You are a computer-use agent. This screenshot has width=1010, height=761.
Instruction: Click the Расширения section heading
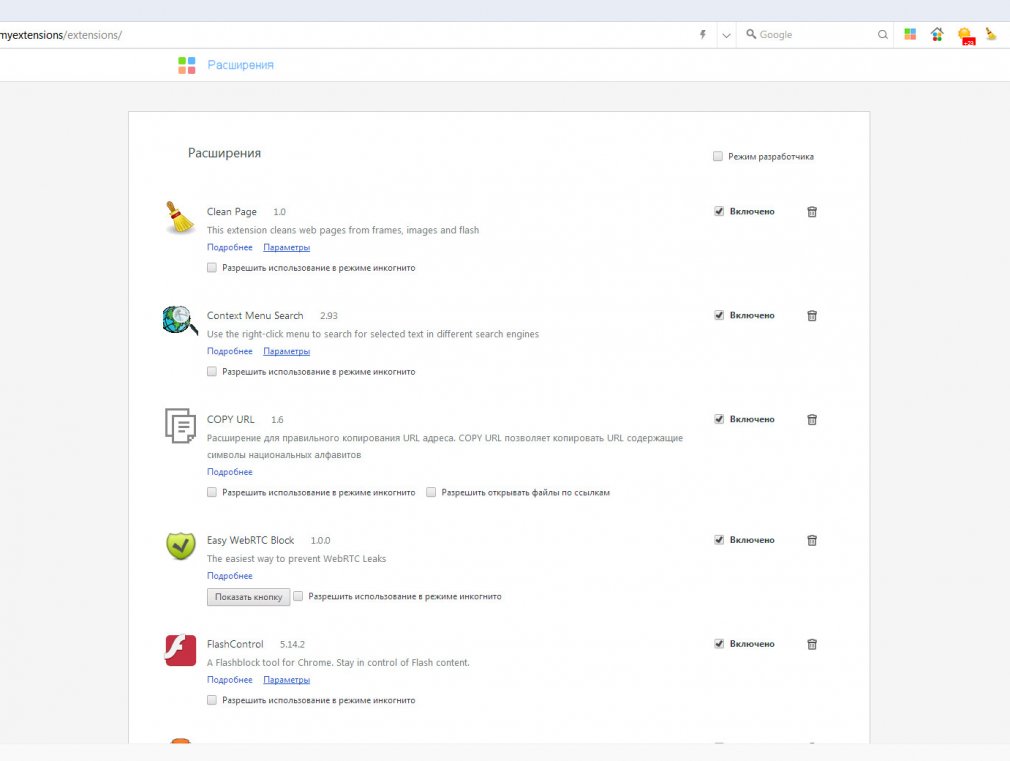(x=224, y=153)
